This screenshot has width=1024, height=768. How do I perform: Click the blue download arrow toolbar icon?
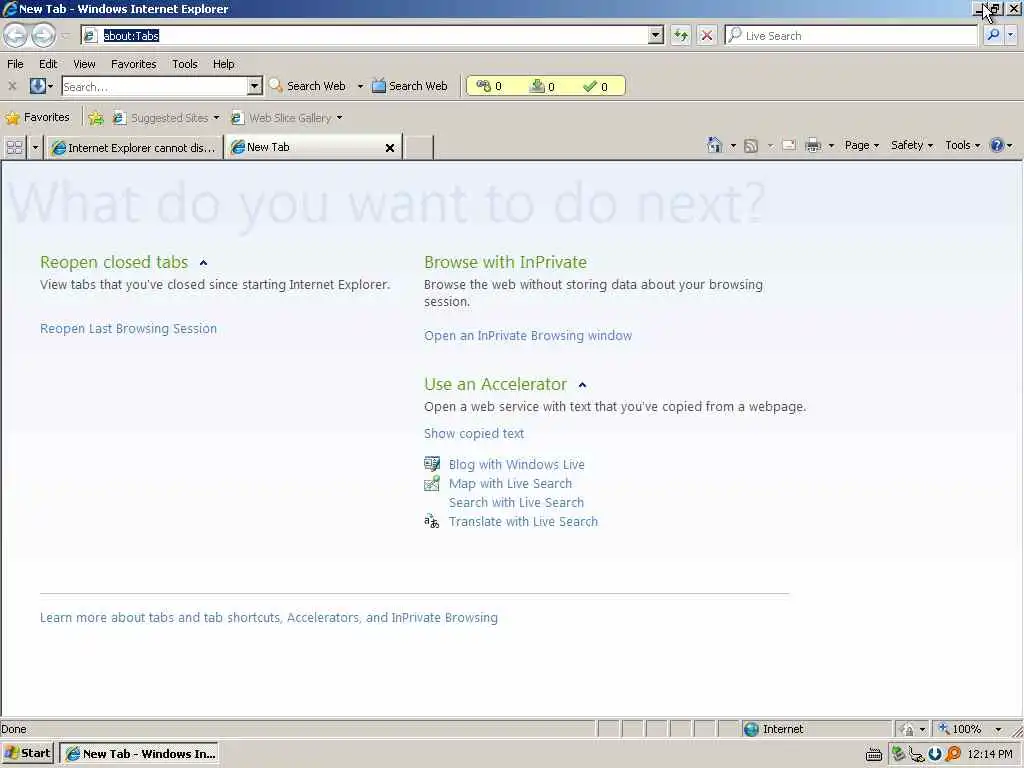[x=38, y=86]
